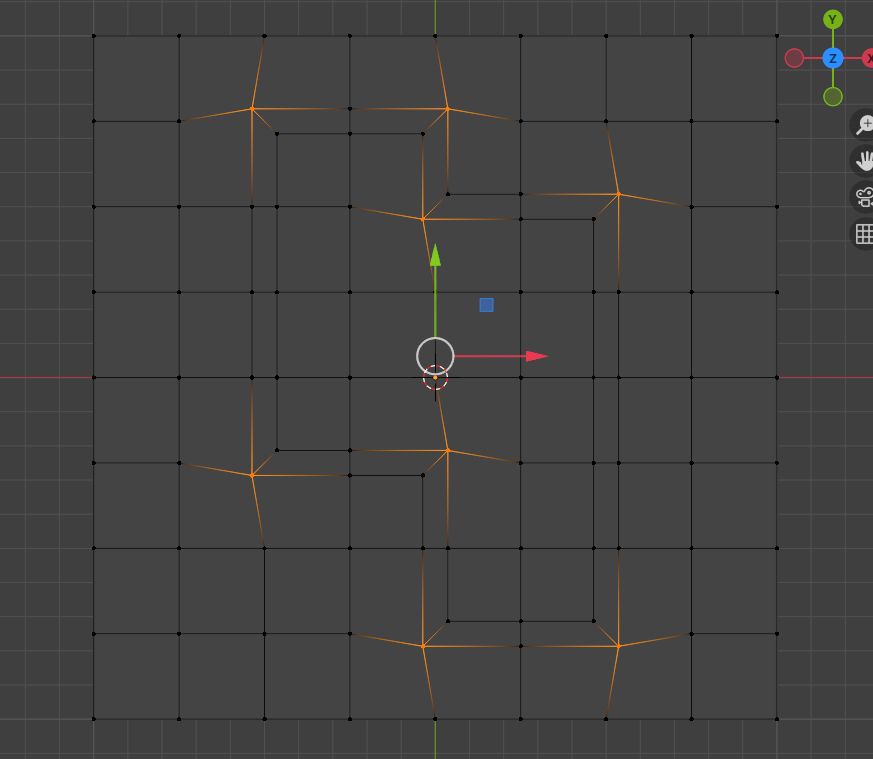Click the red positive X gizmo ball
The height and width of the screenshot is (759, 873).
[868, 58]
